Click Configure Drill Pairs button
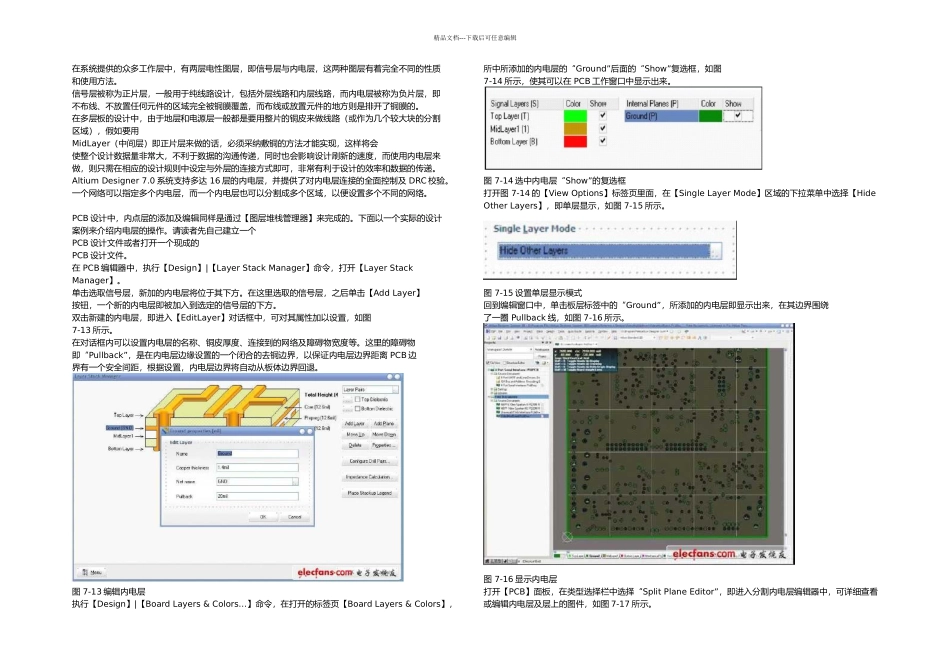Viewport: 950px width, 672px height. click(x=369, y=461)
